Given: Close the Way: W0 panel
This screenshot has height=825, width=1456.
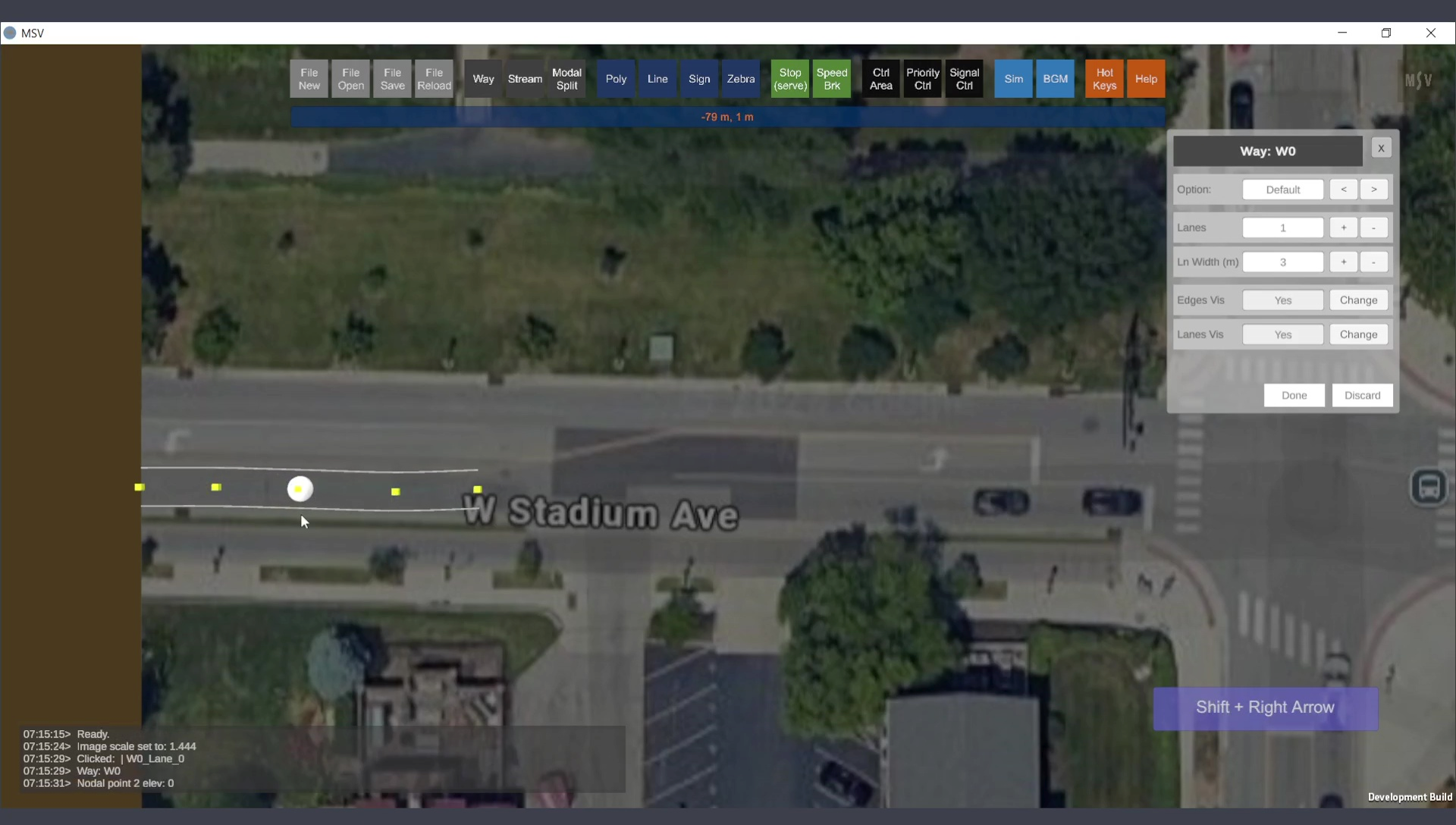Looking at the screenshot, I should 1381,148.
